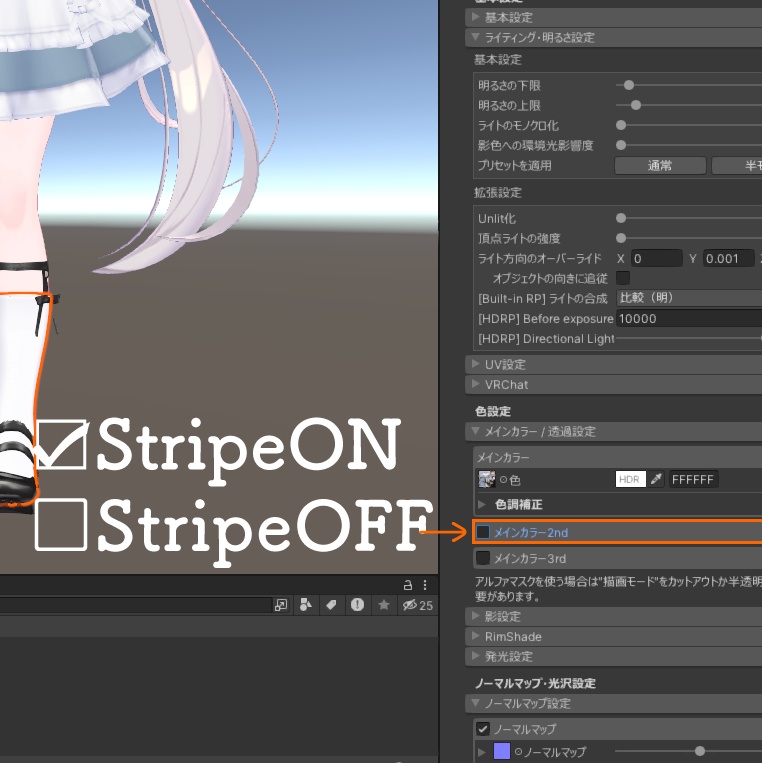The image size is (762, 763).
Task: Open the Project window three-dot menu
Action: (425, 585)
